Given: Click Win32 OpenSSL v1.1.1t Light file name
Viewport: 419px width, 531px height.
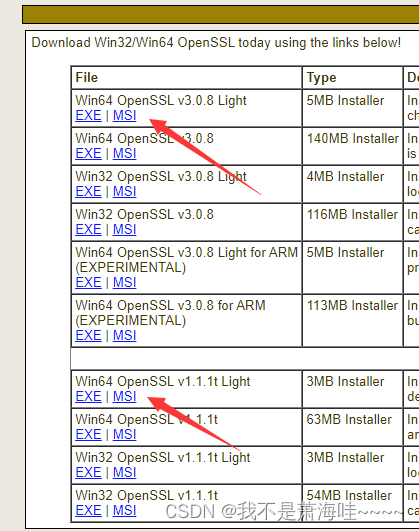Looking at the screenshot, I should point(163,458).
